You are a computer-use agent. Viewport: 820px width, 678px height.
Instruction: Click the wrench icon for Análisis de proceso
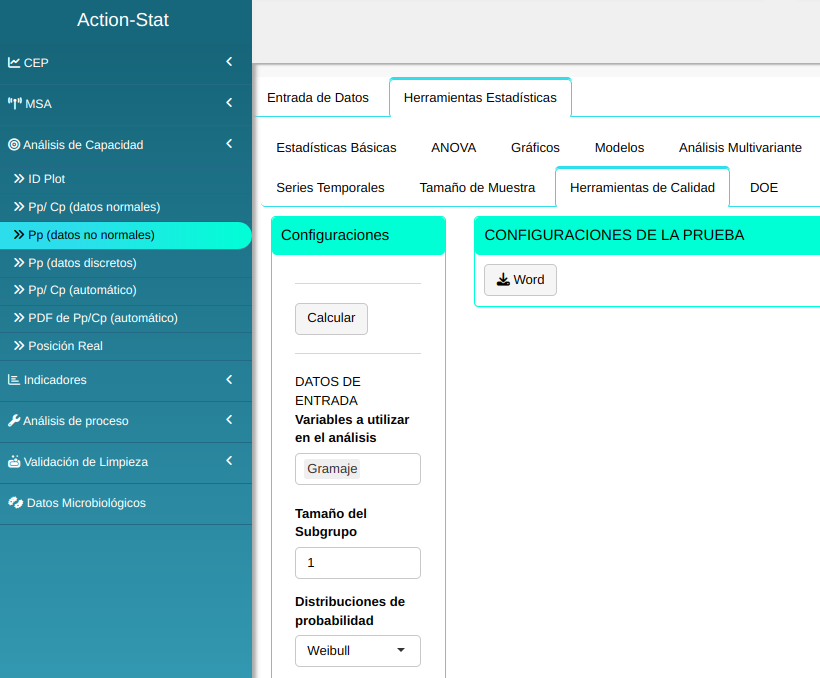[x=14, y=421]
